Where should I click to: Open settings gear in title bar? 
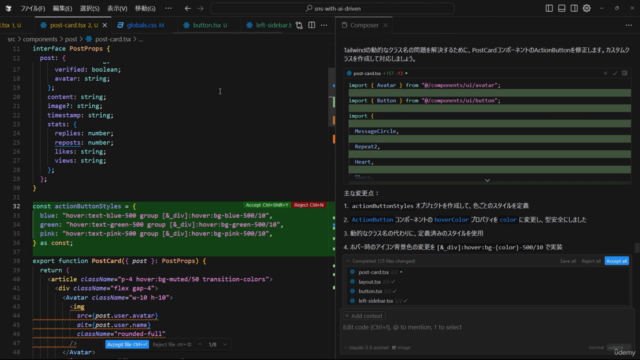(587, 8)
